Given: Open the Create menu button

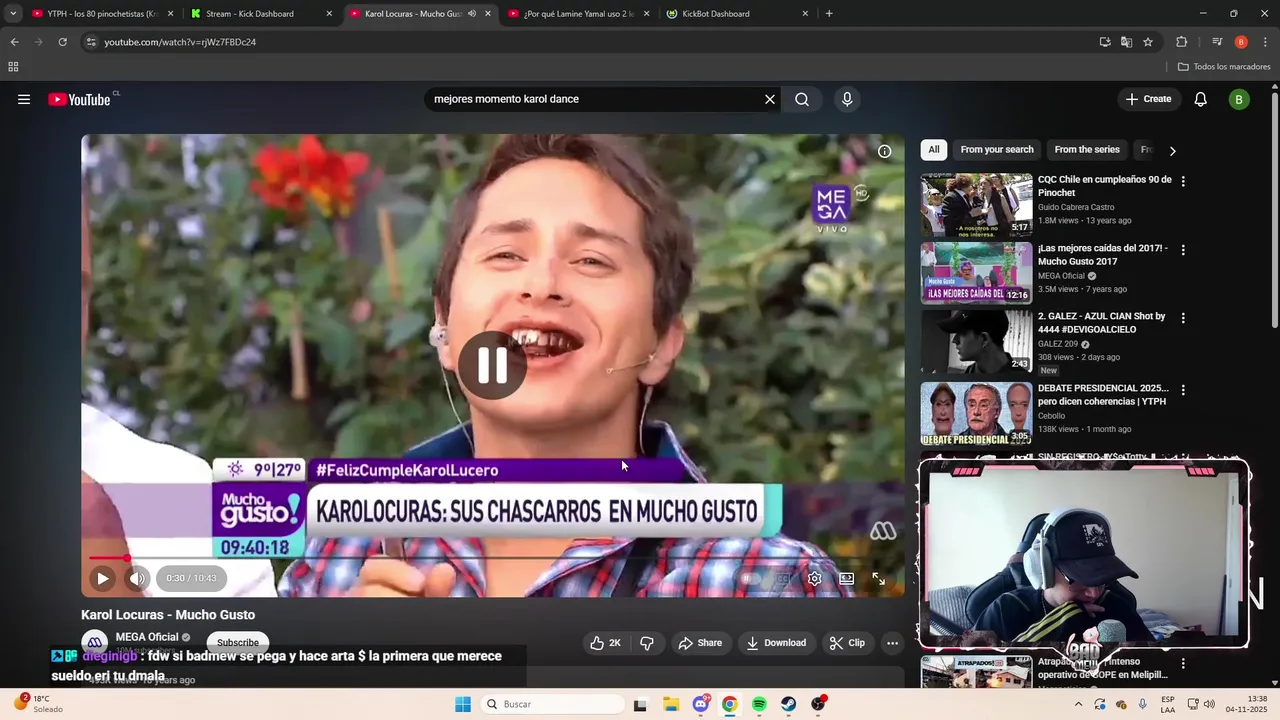Looking at the screenshot, I should 1148,99.
